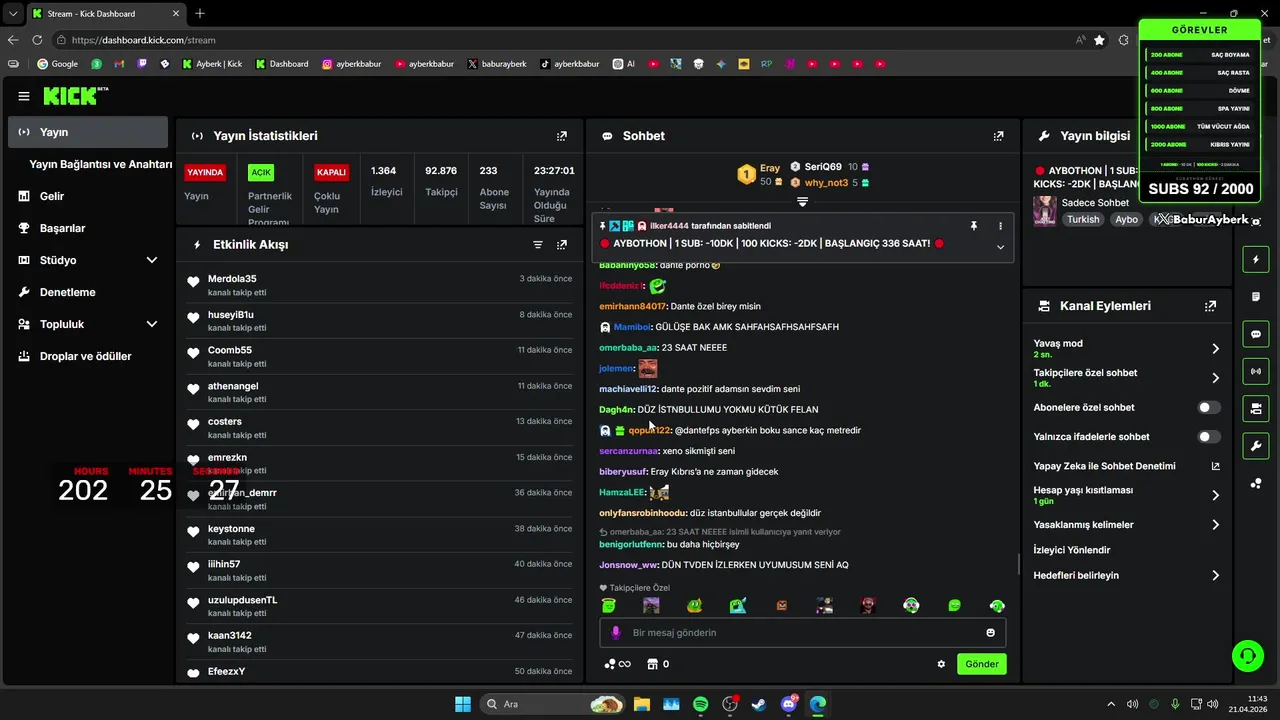Click İzleyici Yönlendir
Screen dimensions: 1280x720
click(1072, 550)
